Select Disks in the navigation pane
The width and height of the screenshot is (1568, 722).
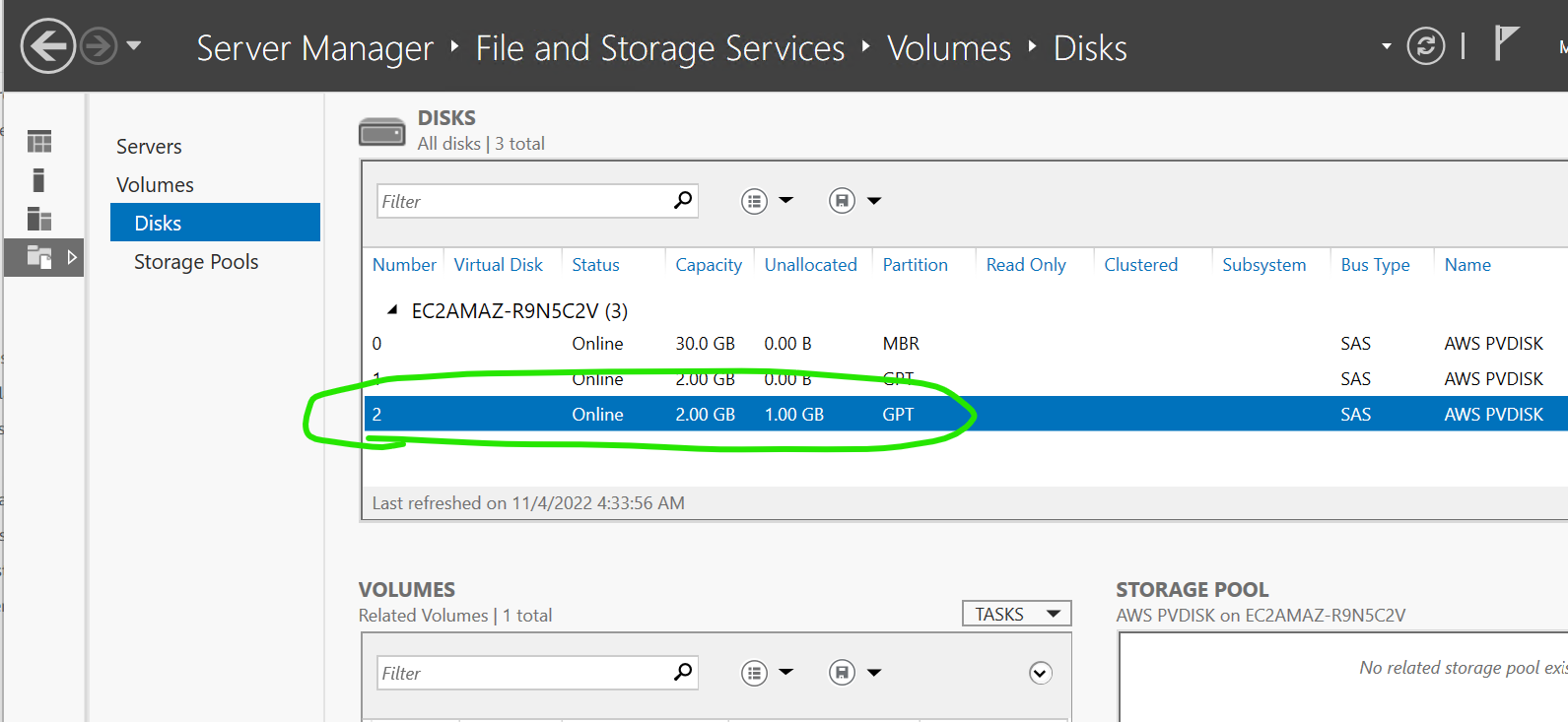(215, 223)
